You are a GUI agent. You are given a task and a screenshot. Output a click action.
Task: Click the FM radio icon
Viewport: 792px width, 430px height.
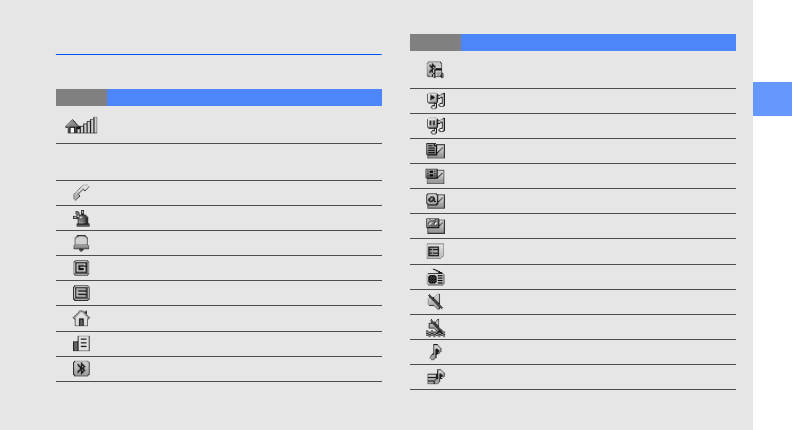(435, 277)
